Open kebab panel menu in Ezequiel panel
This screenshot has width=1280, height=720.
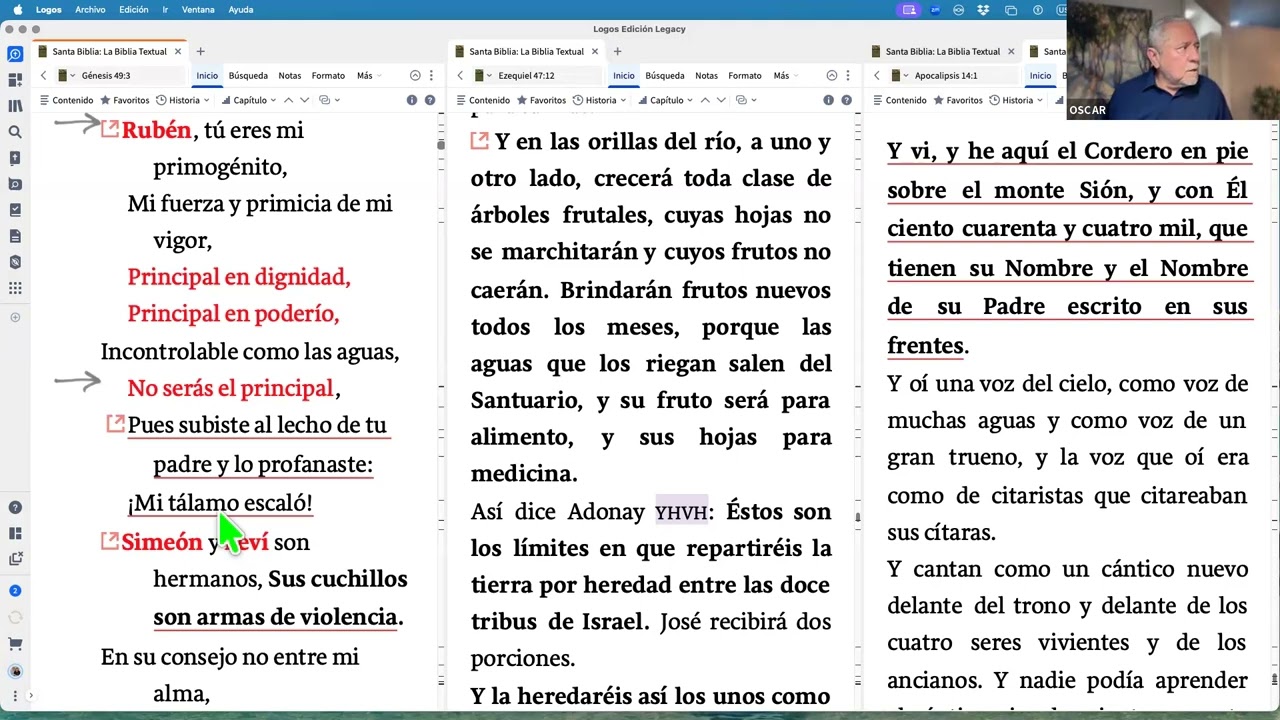click(848, 75)
